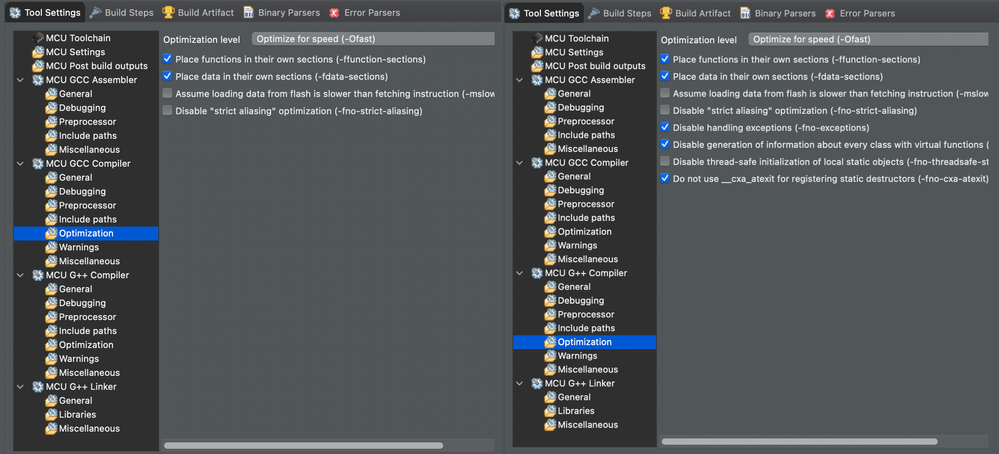999x454 pixels.
Task: Click Error Parsers red icon, left window
Action: pyautogui.click(x=334, y=13)
